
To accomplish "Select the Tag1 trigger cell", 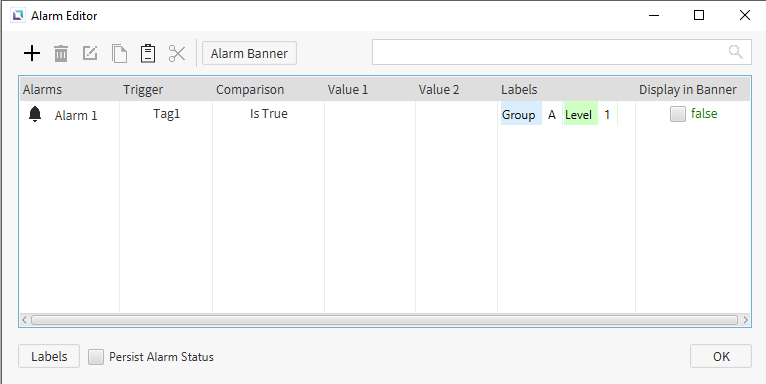I will [167, 114].
